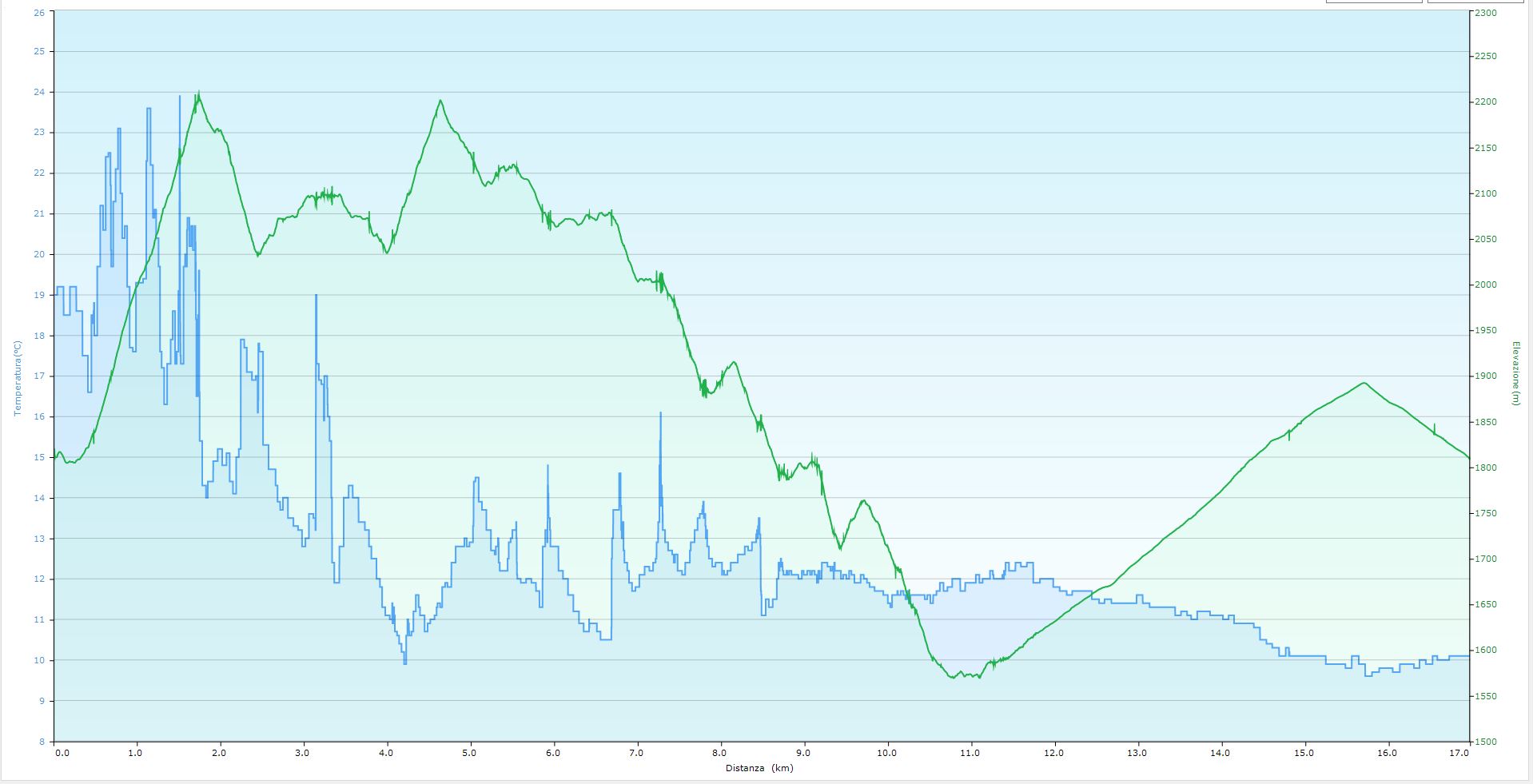Click the blue temperature spike top near 7.3 km
Screen dimensions: 1533x784
(x=660, y=413)
